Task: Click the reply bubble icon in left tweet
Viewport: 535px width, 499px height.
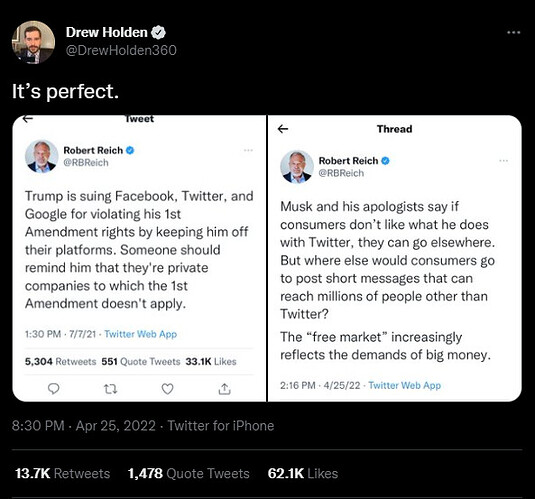Action: (54, 389)
